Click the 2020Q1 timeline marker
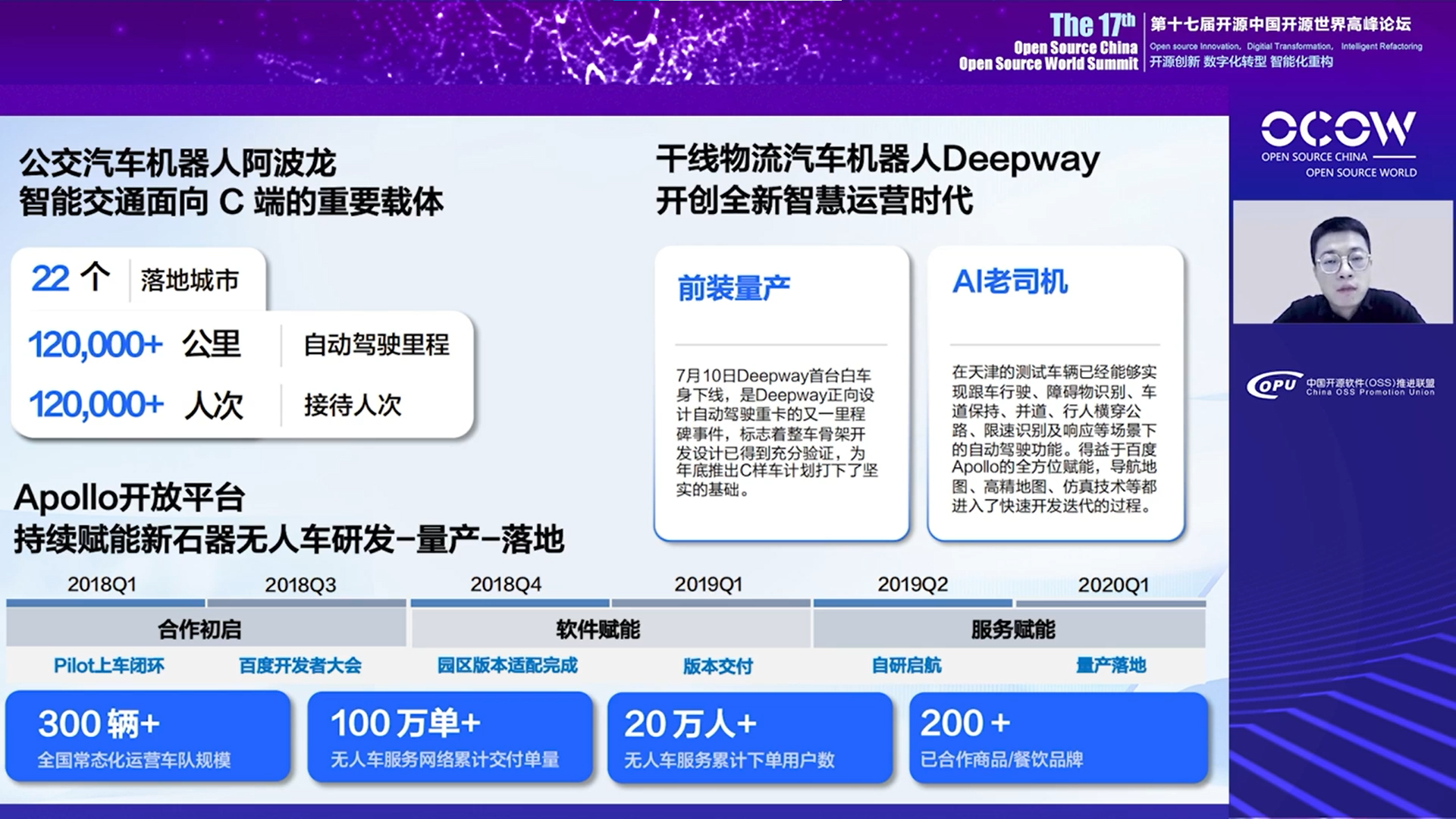This screenshot has height=819, width=1456. pyautogui.click(x=1112, y=585)
